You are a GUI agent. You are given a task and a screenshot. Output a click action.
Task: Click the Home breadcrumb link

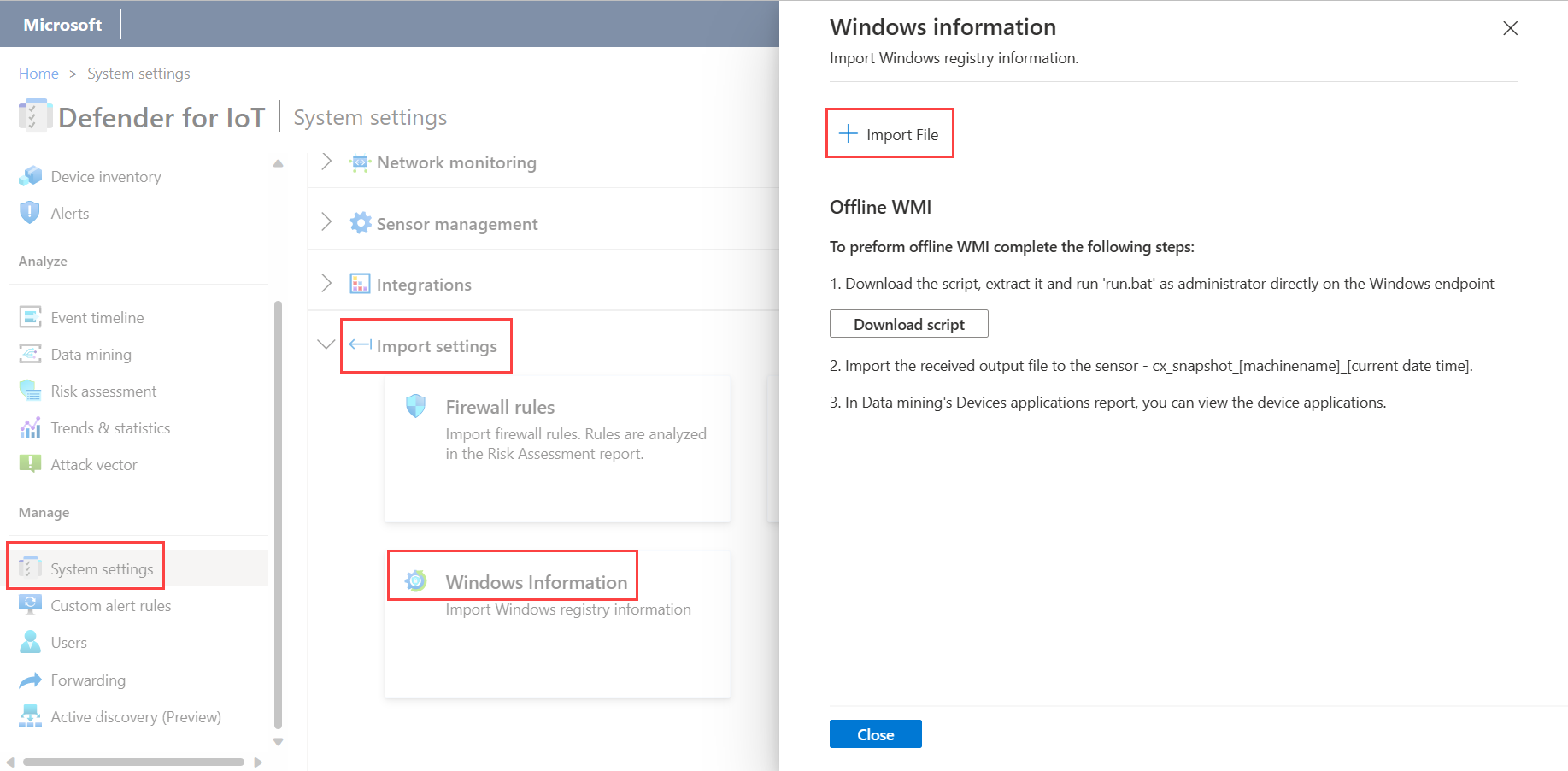(x=38, y=74)
